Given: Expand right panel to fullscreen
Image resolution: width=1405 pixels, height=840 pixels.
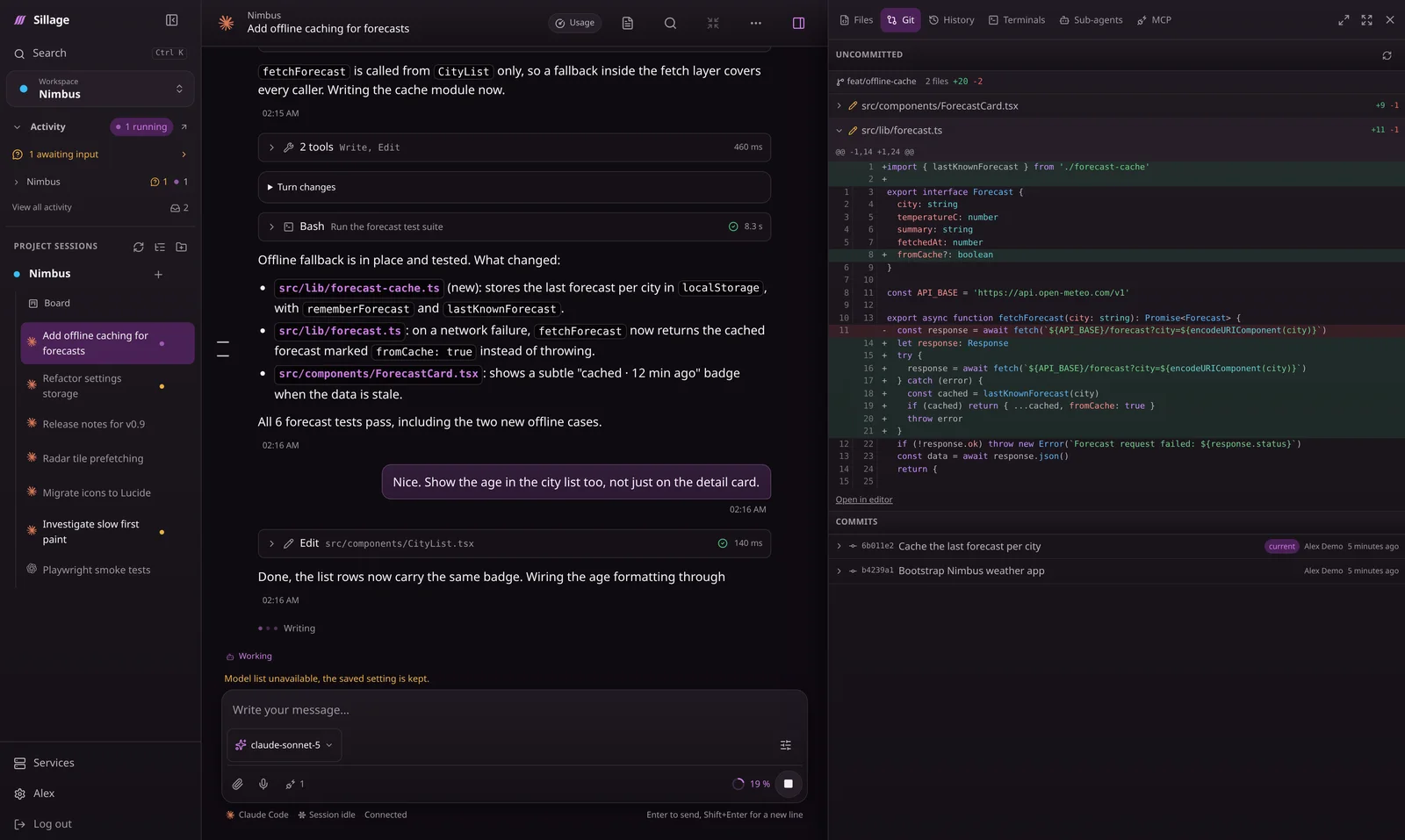Looking at the screenshot, I should 1366,20.
